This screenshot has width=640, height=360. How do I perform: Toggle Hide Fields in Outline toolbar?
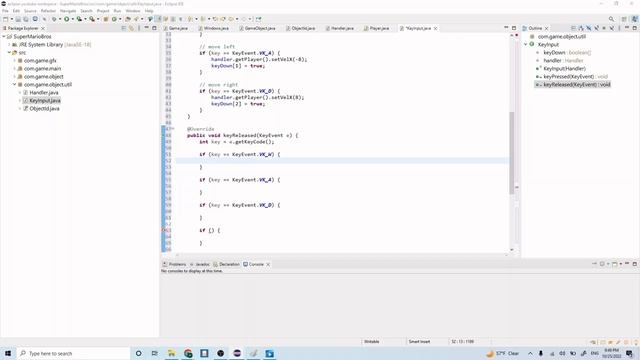tap(589, 28)
